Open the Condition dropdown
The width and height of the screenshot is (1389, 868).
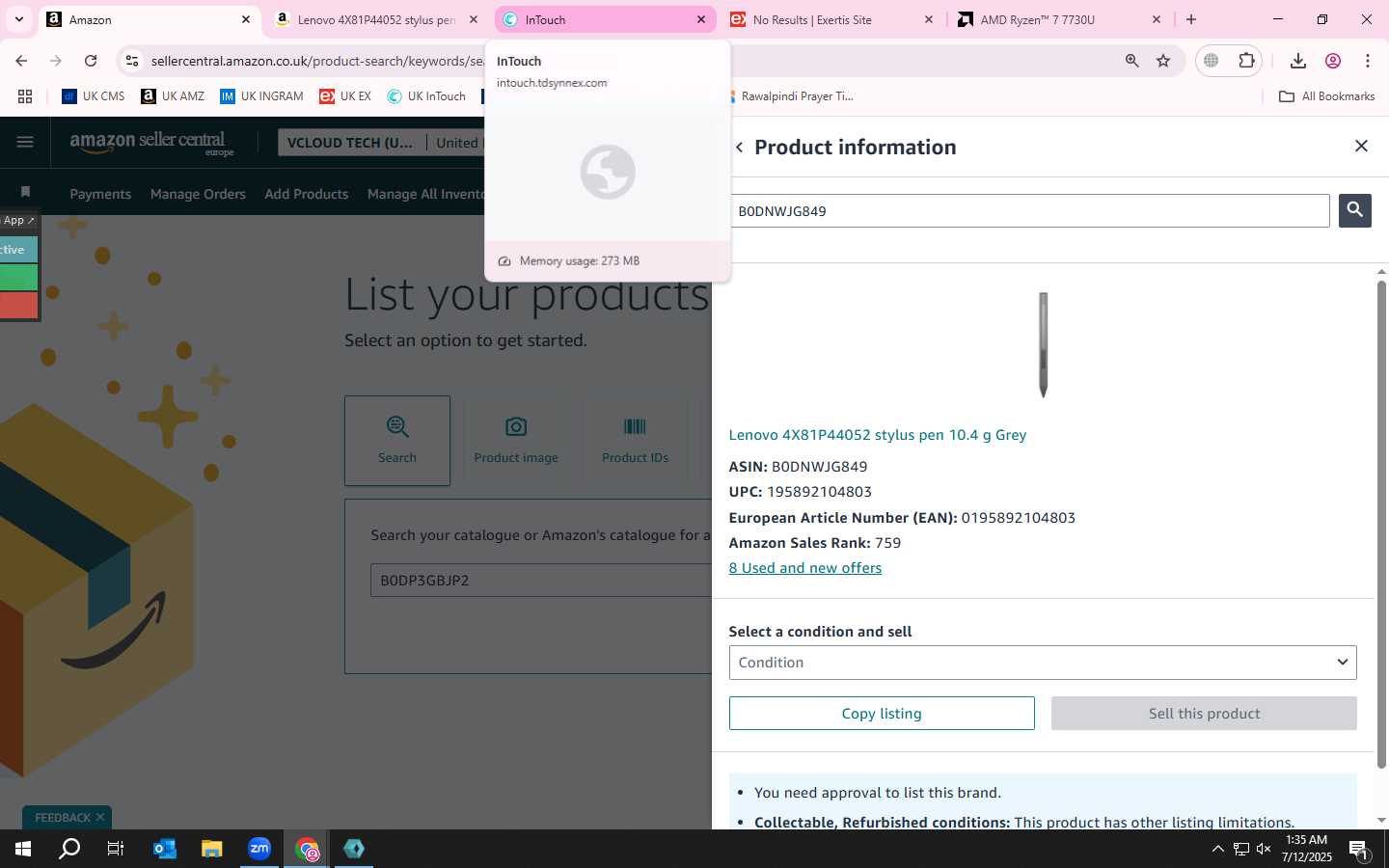[1043, 663]
